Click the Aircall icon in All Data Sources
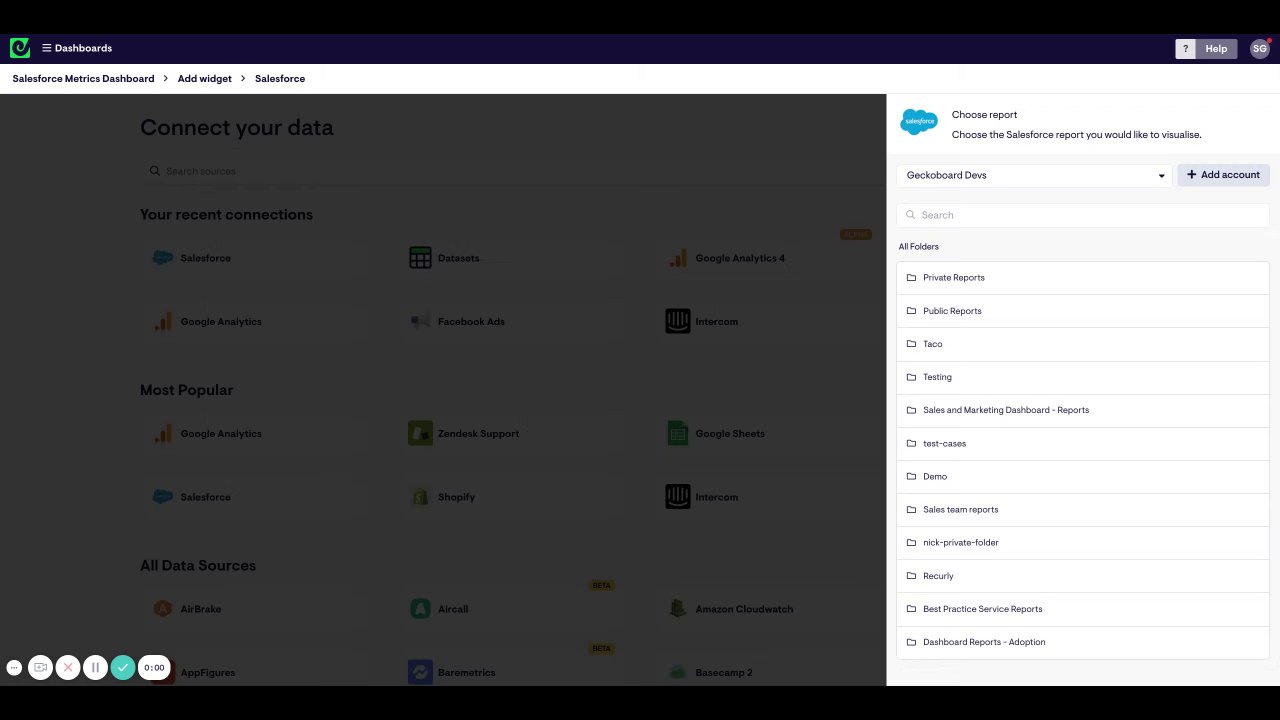 tap(420, 609)
